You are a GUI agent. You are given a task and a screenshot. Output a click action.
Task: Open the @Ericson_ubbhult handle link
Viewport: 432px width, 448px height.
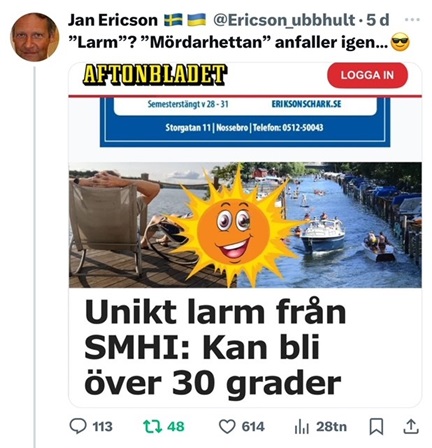(284, 20)
